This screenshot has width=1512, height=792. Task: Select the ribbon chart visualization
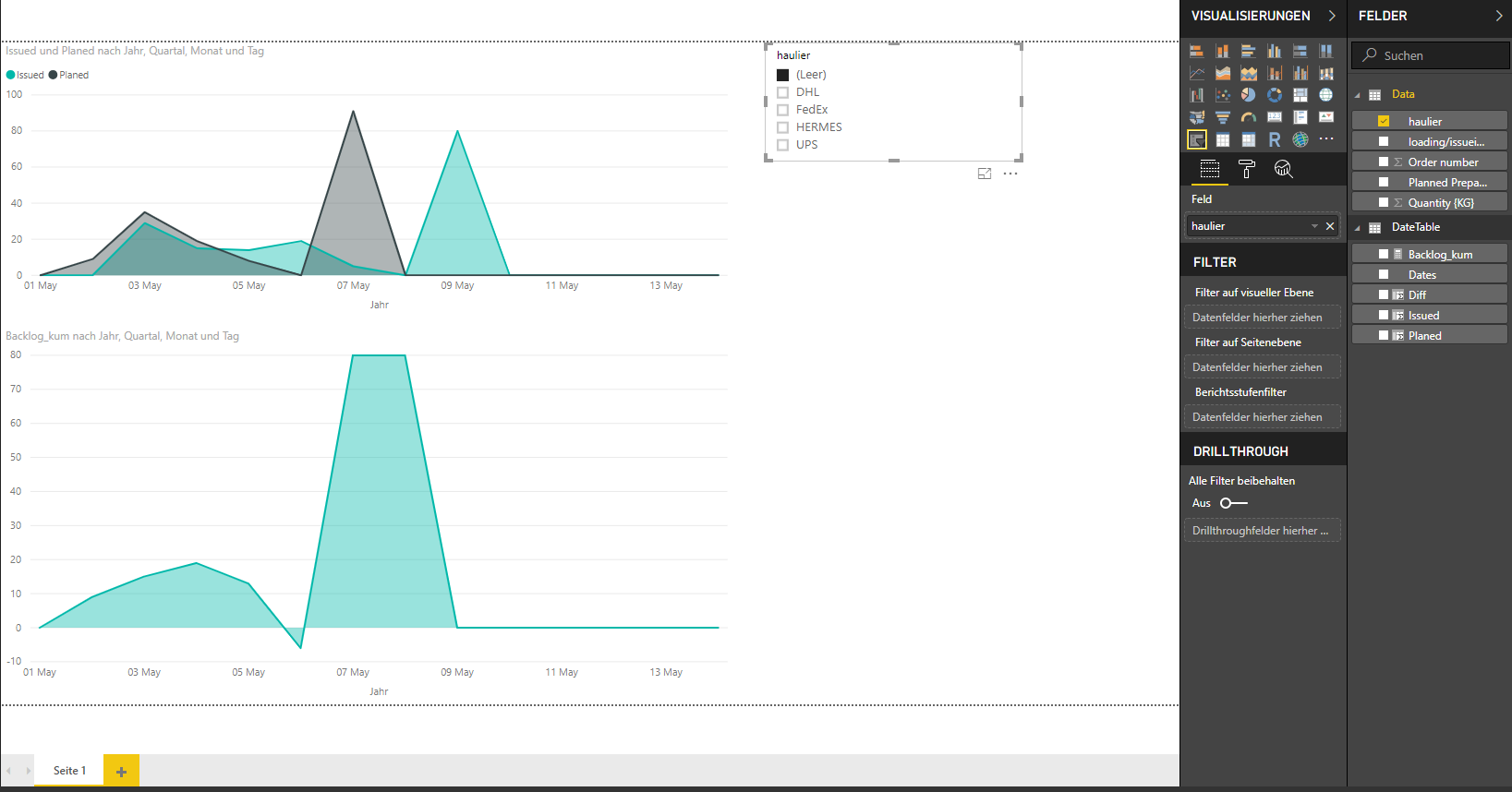pyautogui.click(x=1326, y=73)
